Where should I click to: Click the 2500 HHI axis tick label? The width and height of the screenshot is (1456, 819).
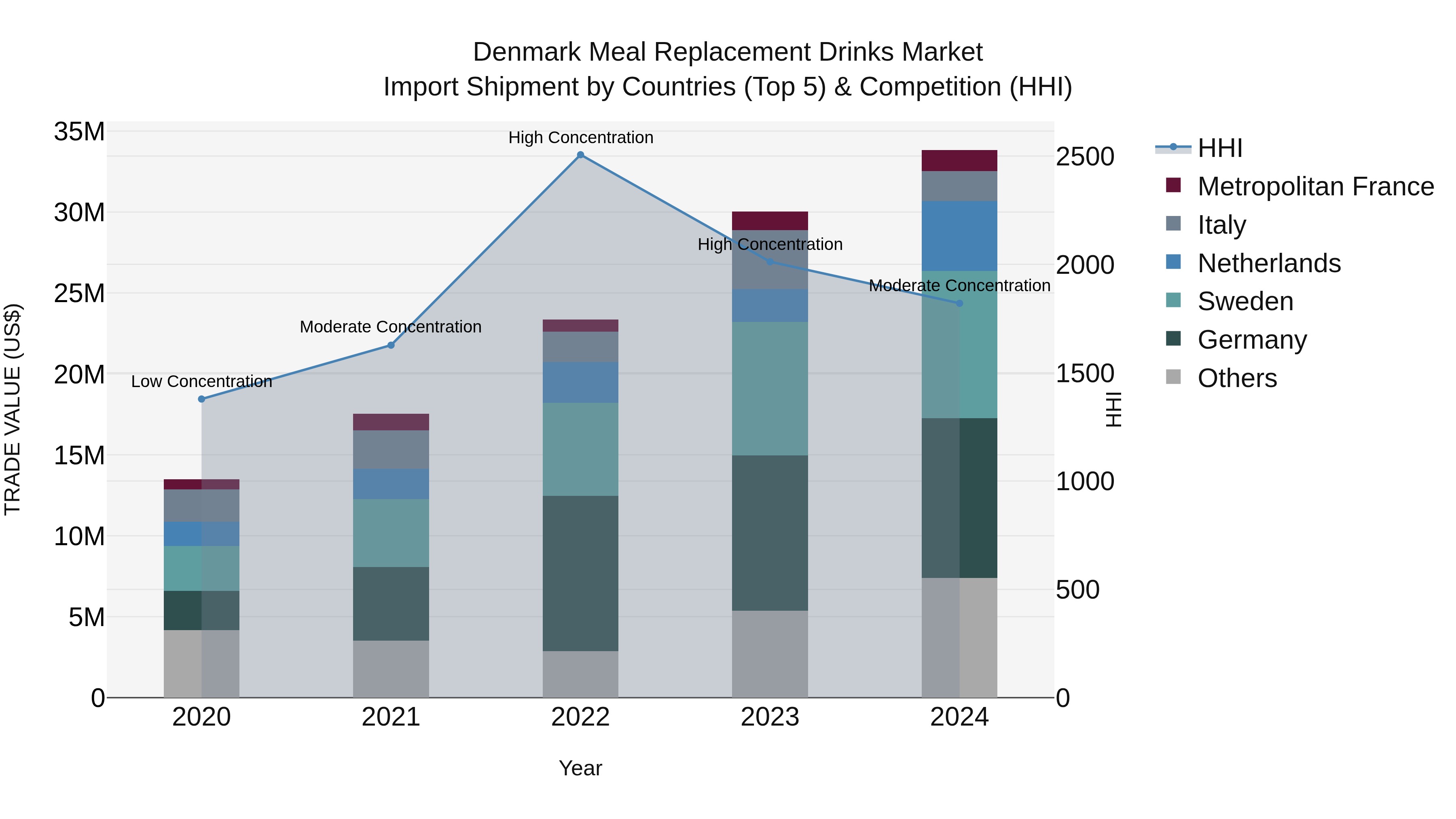[x=1085, y=157]
